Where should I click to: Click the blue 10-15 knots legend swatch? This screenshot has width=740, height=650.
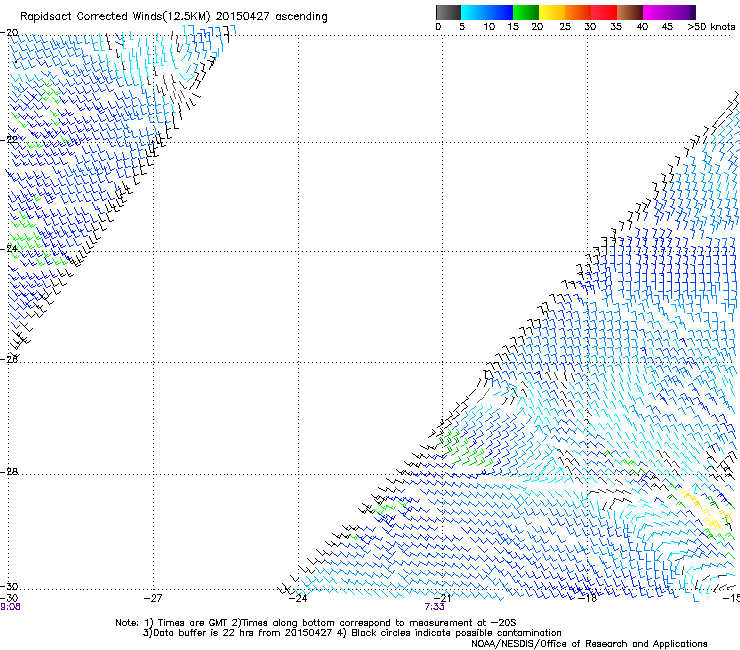[x=500, y=12]
